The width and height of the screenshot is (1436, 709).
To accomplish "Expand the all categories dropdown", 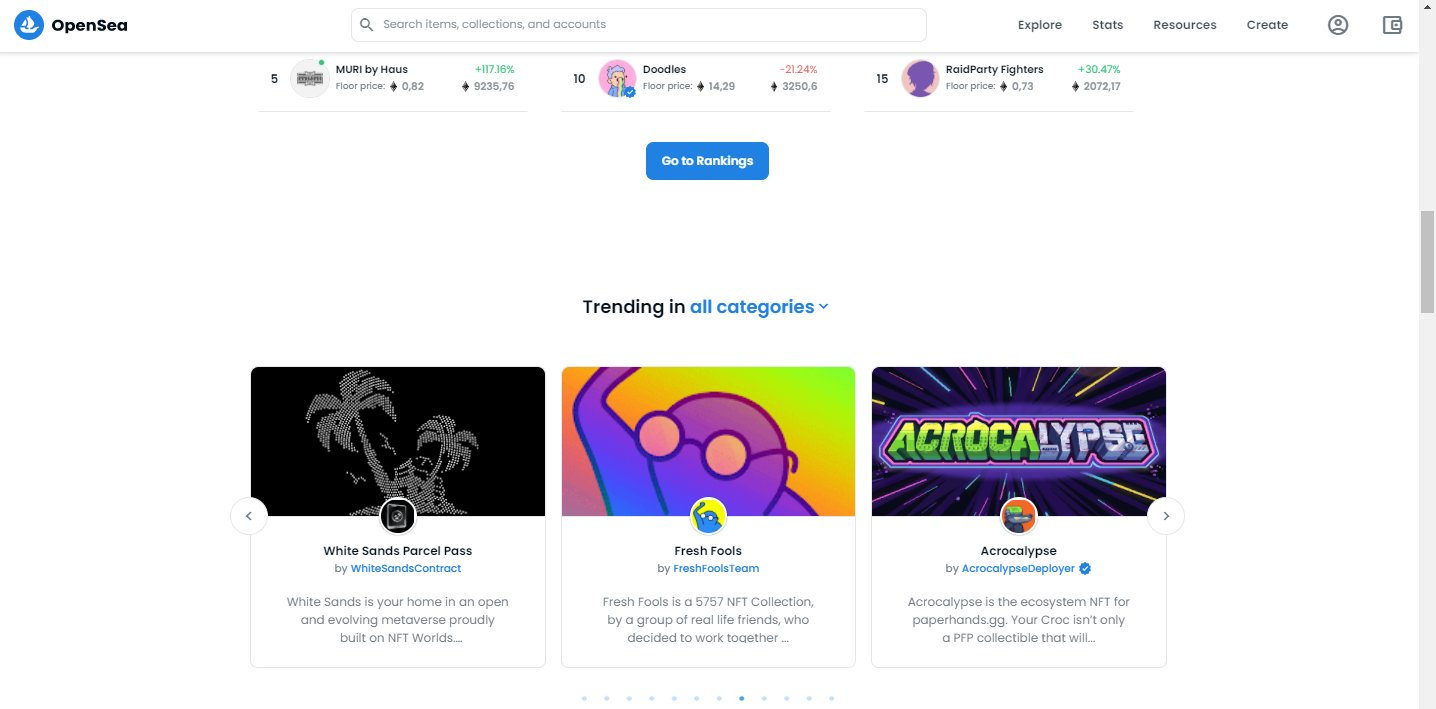I will [x=759, y=307].
